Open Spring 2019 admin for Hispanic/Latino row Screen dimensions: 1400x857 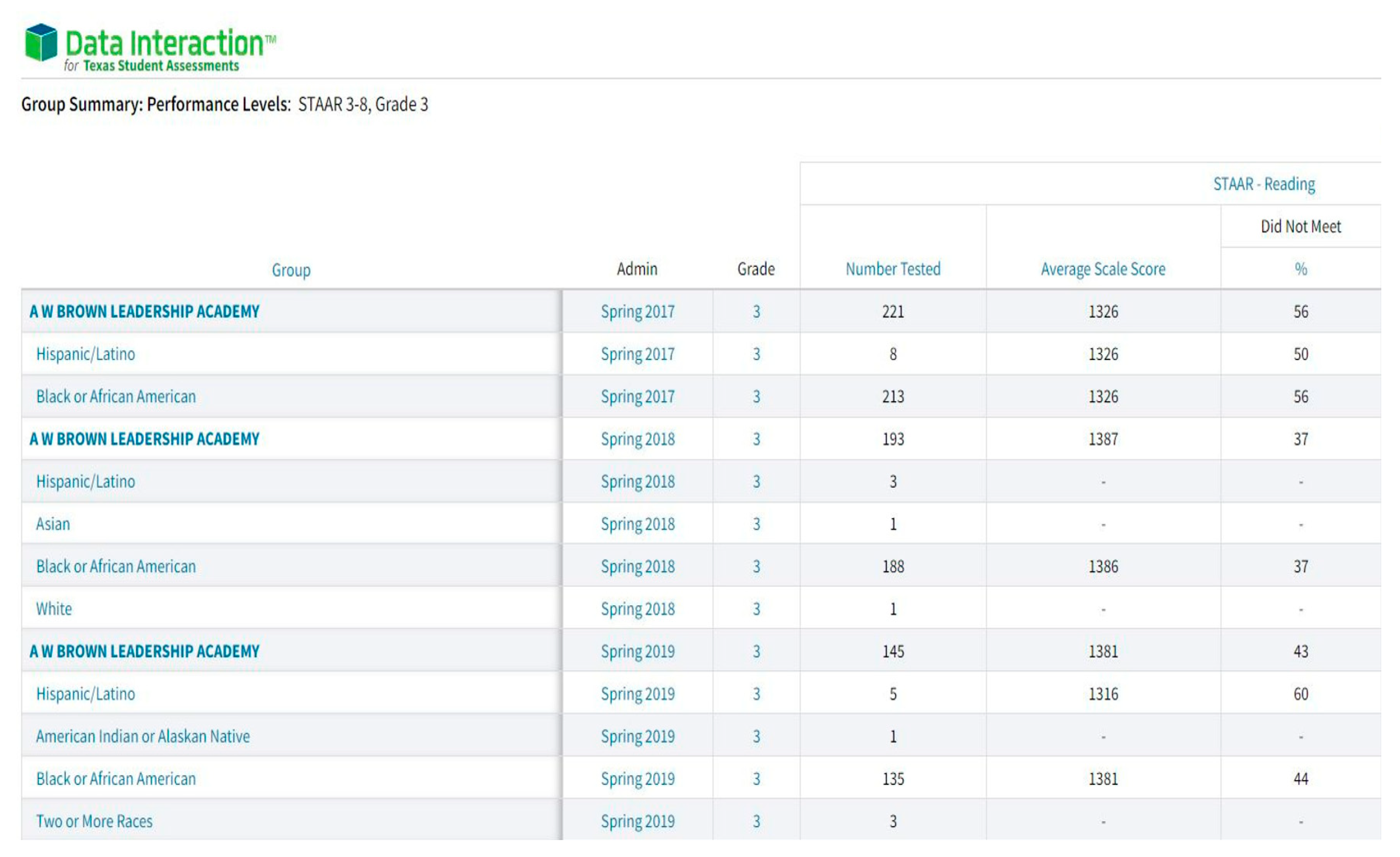[637, 693]
